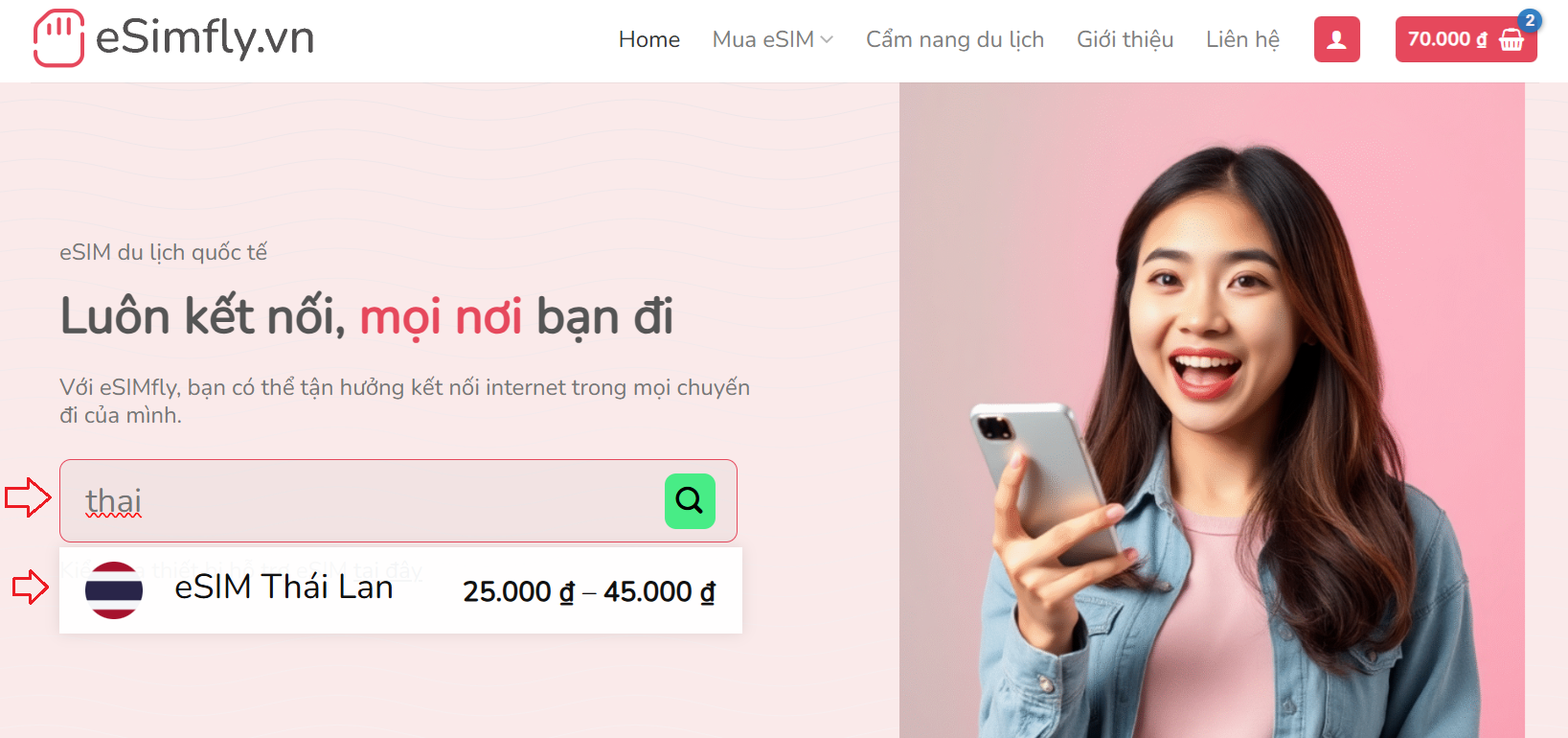Click the green magnifier search button
Screen dimensions: 1568x738
pyautogui.click(x=690, y=500)
